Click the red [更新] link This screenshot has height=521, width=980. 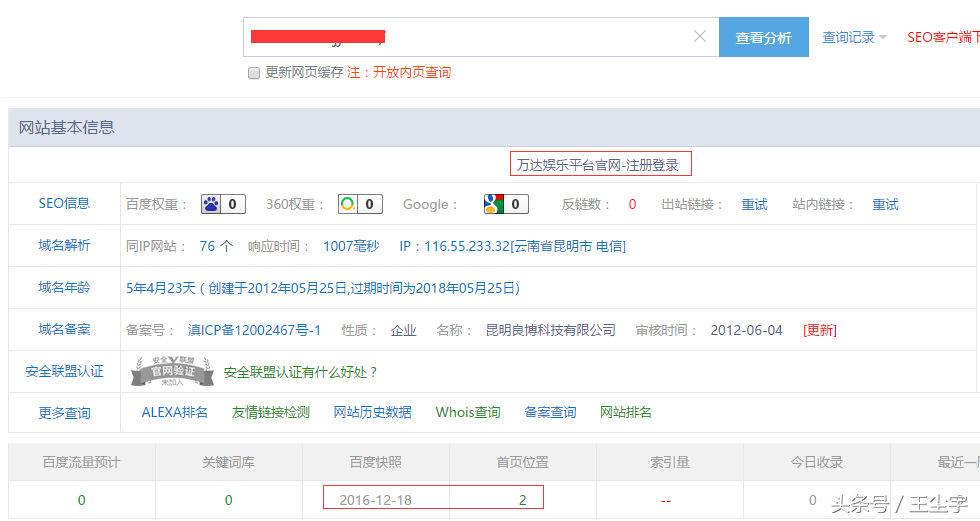(820, 330)
